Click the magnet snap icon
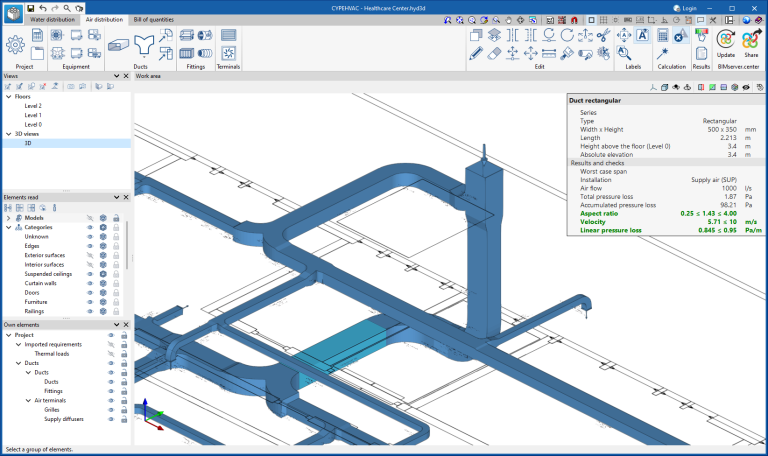Screen dimensions: 768x456 [574, 20]
